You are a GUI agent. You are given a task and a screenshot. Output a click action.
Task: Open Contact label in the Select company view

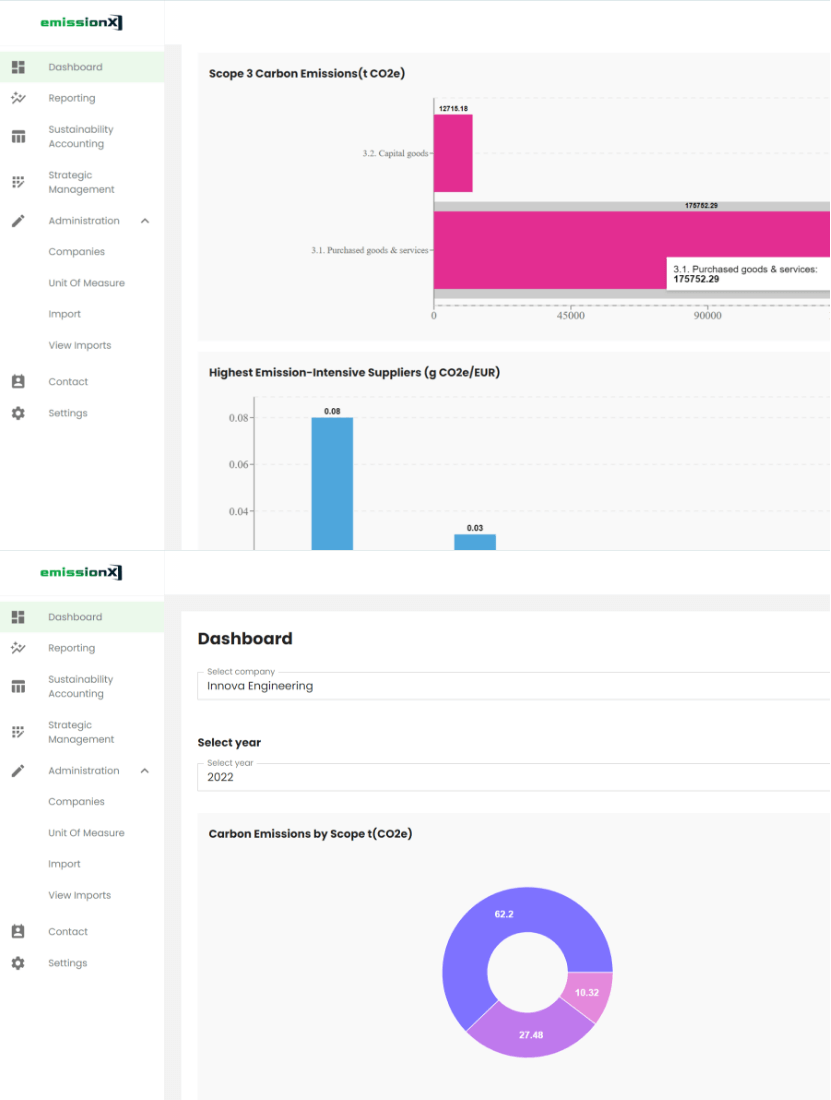[x=68, y=932]
